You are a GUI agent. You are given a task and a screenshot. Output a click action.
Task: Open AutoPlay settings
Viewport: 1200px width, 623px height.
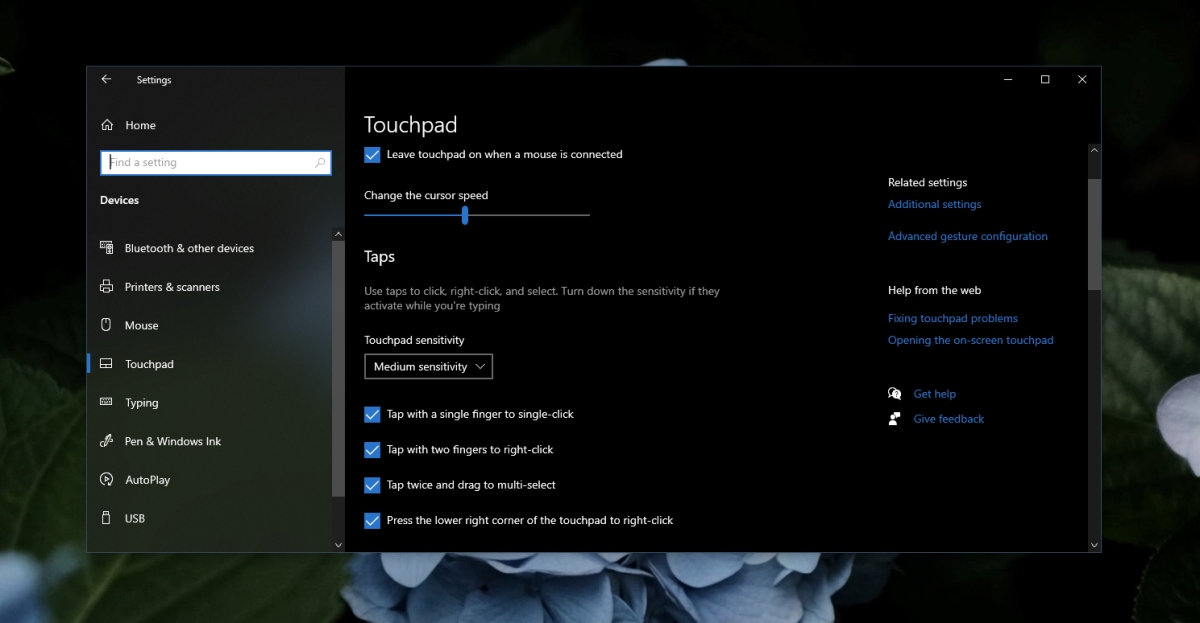point(107,480)
